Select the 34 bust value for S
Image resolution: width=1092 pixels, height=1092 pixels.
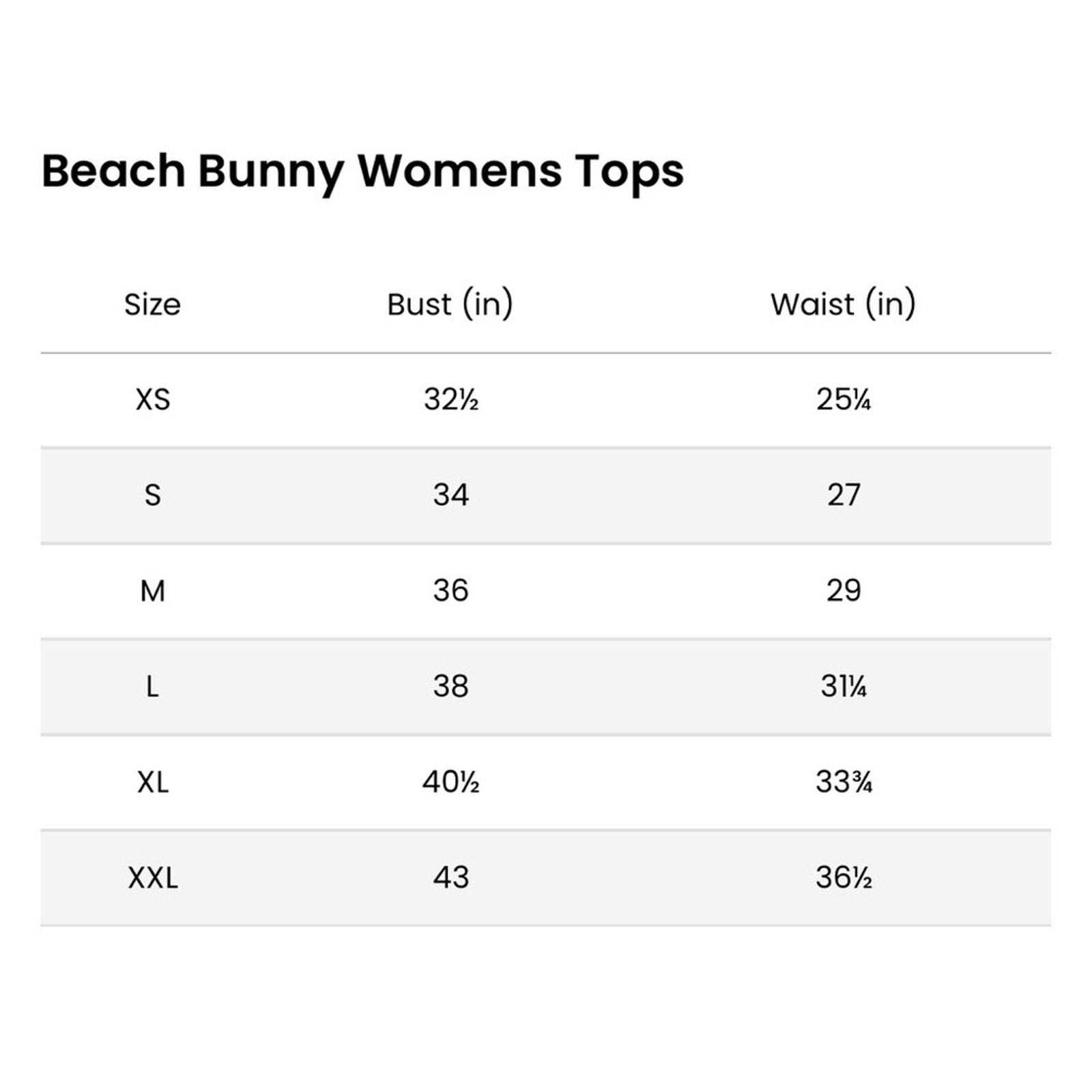450,495
